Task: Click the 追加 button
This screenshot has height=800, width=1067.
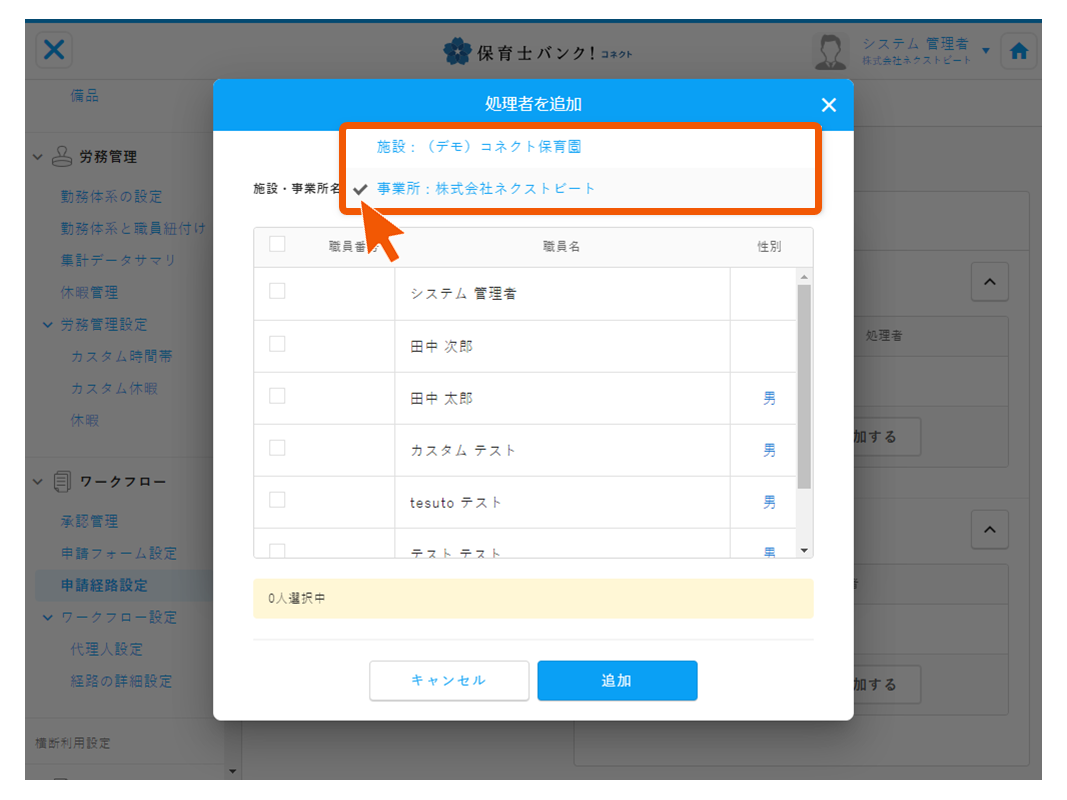Action: coord(617,681)
